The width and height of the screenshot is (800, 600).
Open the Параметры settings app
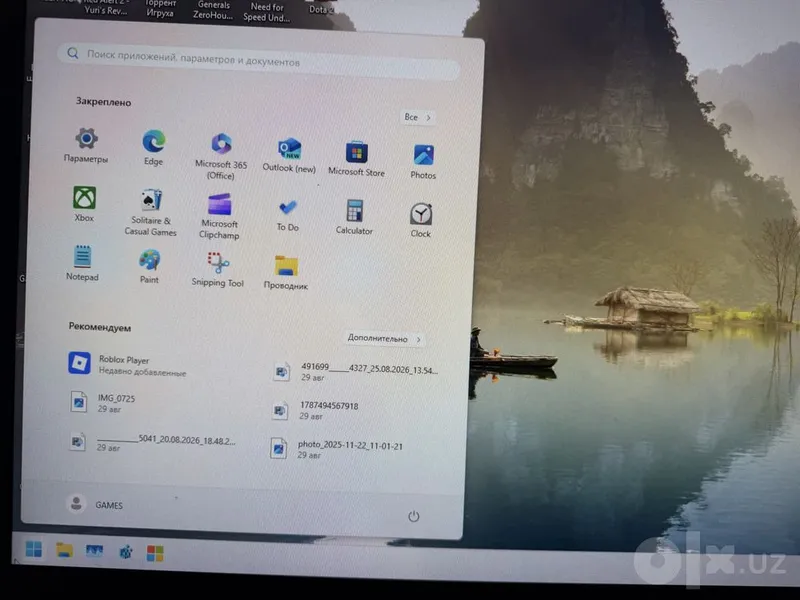coord(86,145)
